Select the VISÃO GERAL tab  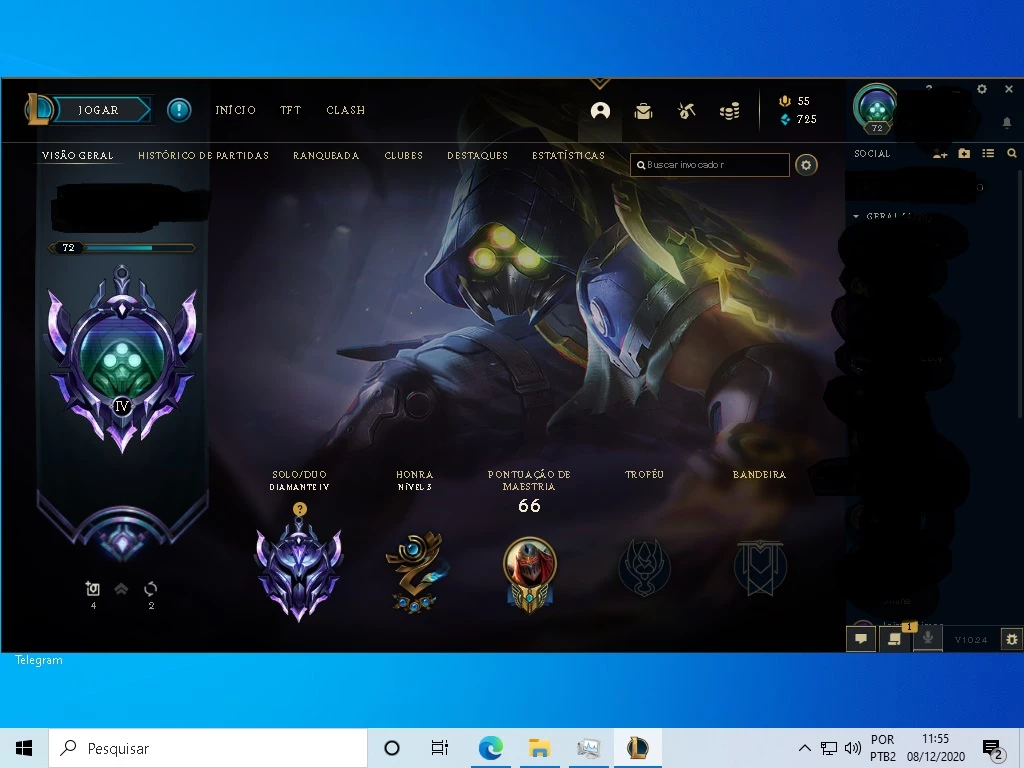pos(78,155)
